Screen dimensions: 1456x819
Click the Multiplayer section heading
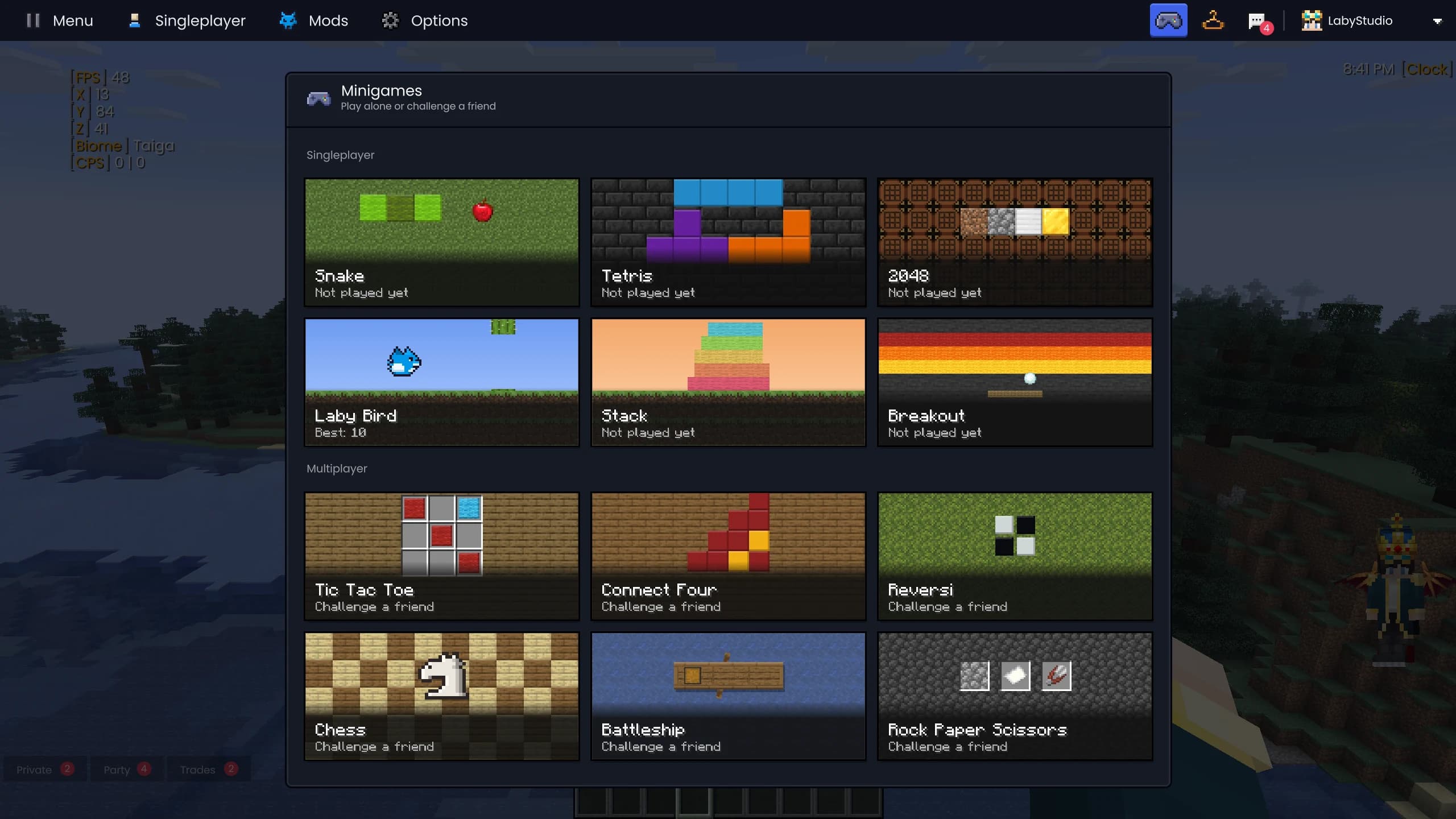click(337, 469)
